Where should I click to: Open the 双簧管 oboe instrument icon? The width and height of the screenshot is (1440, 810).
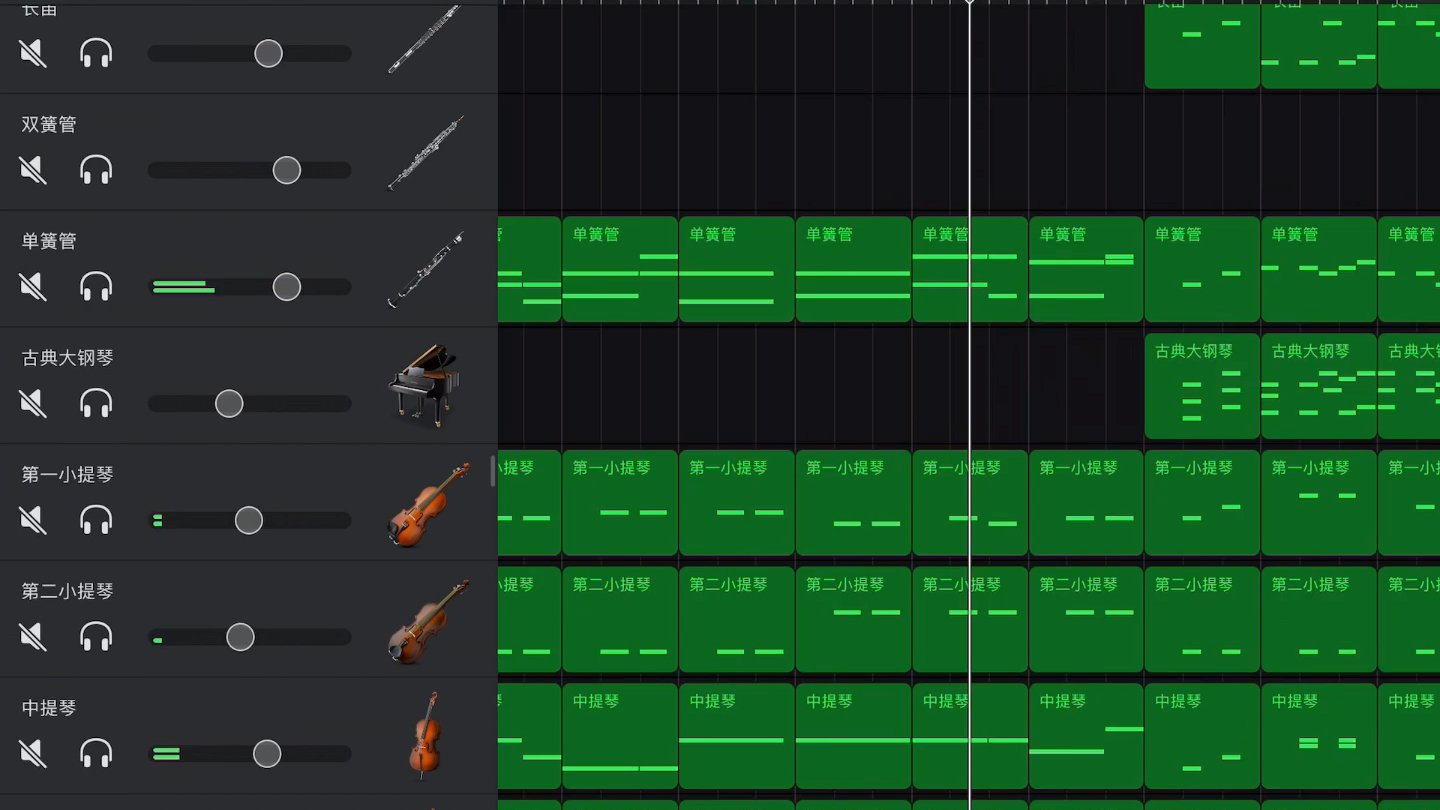tap(425, 153)
